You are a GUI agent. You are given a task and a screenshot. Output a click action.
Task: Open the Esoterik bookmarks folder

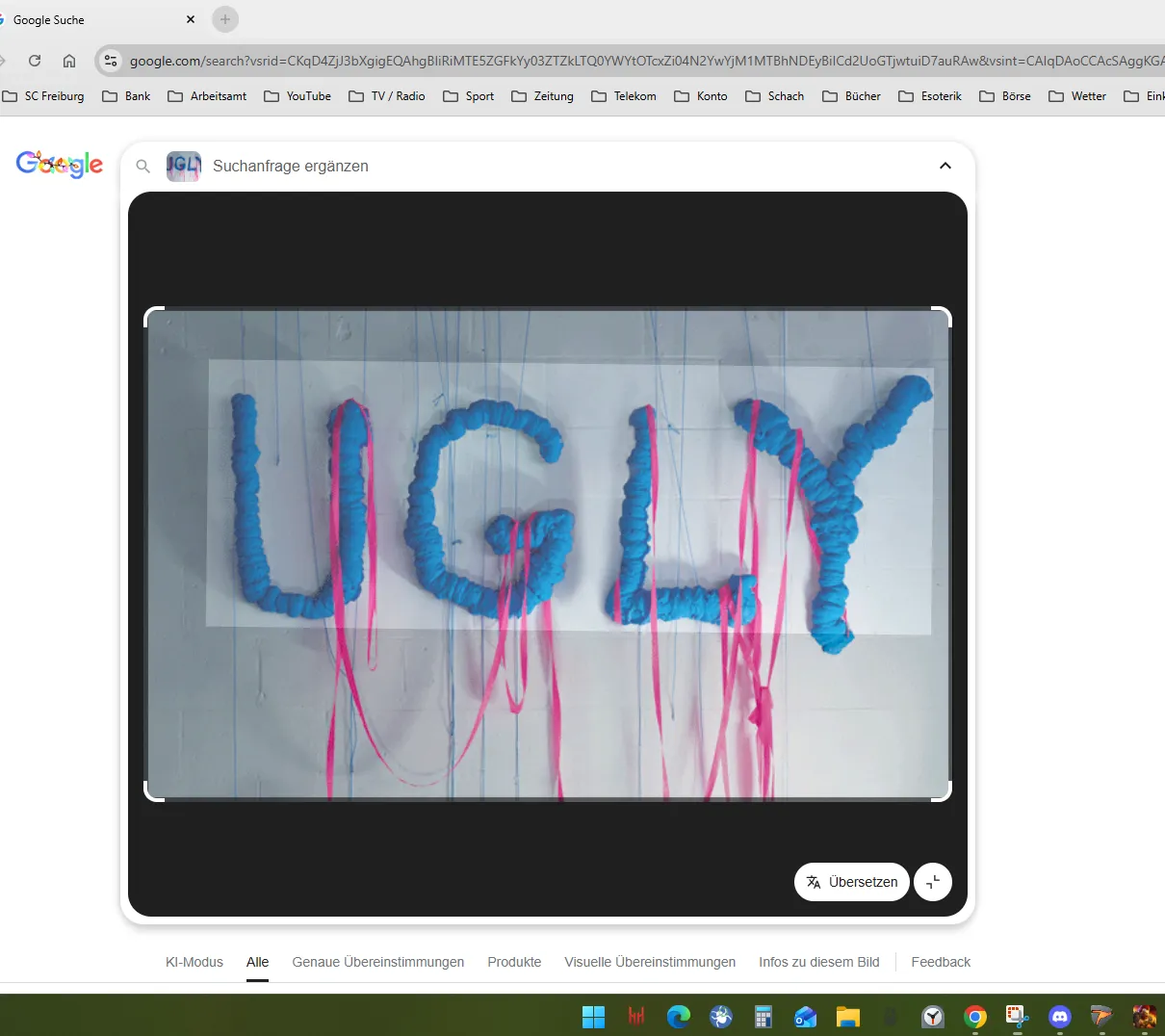[930, 95]
